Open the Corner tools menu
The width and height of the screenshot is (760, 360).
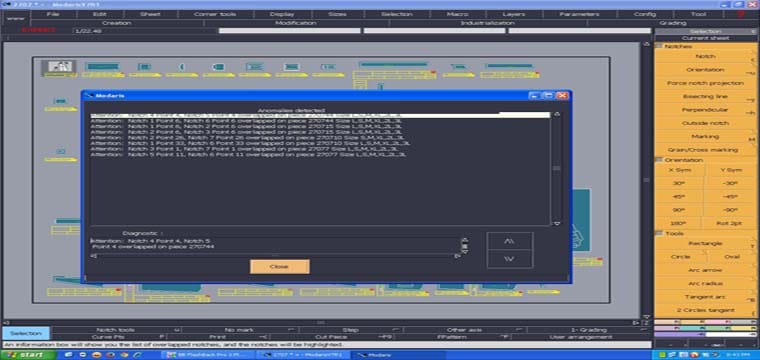click(215, 14)
